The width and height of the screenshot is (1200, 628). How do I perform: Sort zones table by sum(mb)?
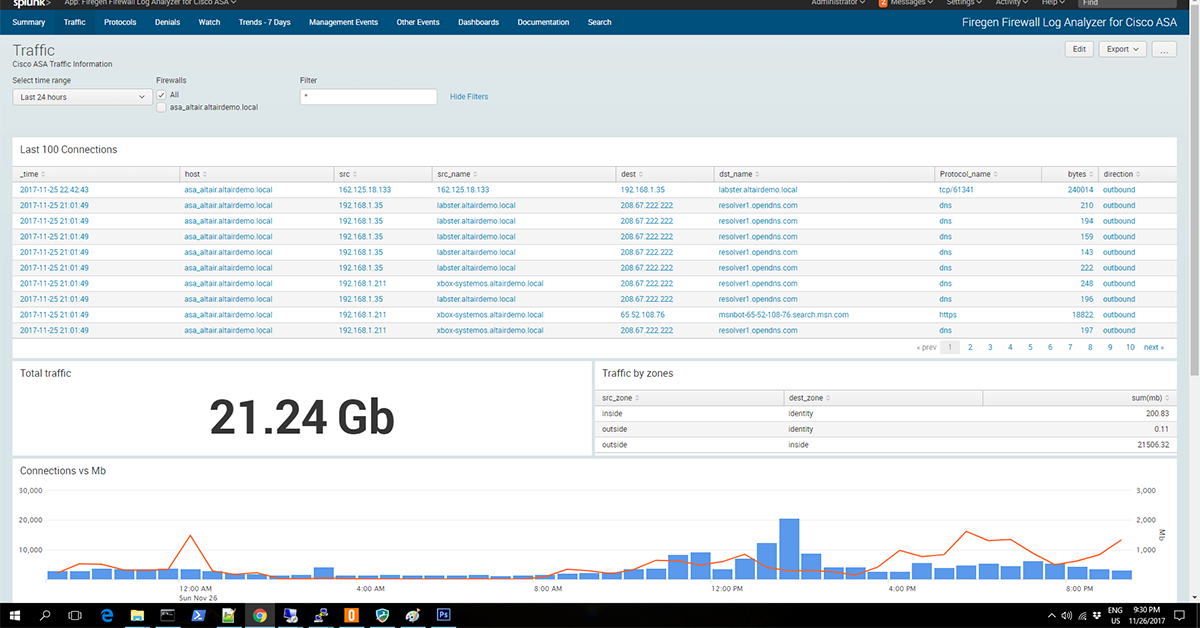tap(1152, 398)
